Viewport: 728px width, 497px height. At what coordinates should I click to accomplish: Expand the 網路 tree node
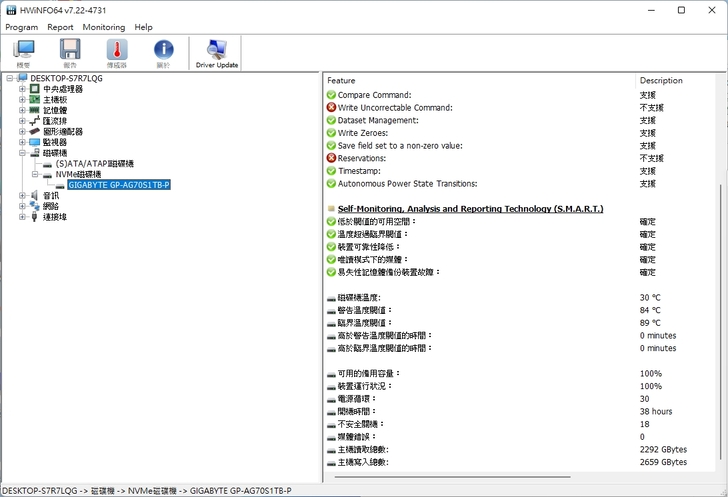point(22,206)
